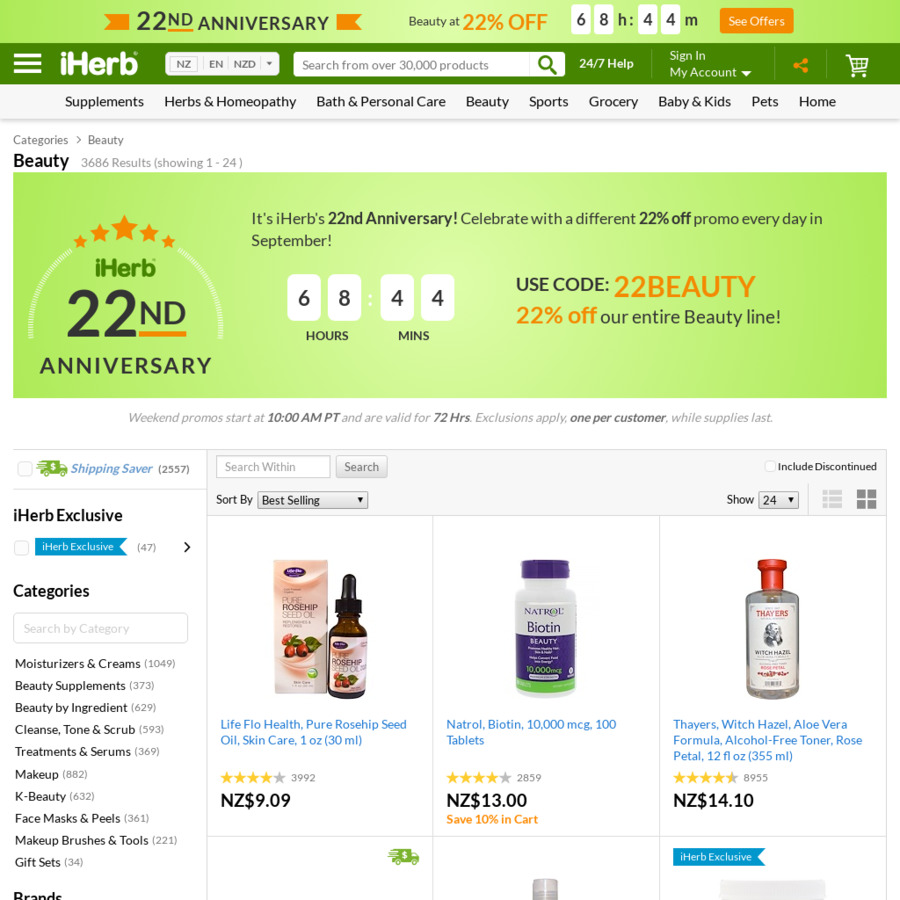Switch to grid view icon
The height and width of the screenshot is (900, 900).
pyautogui.click(x=866, y=499)
